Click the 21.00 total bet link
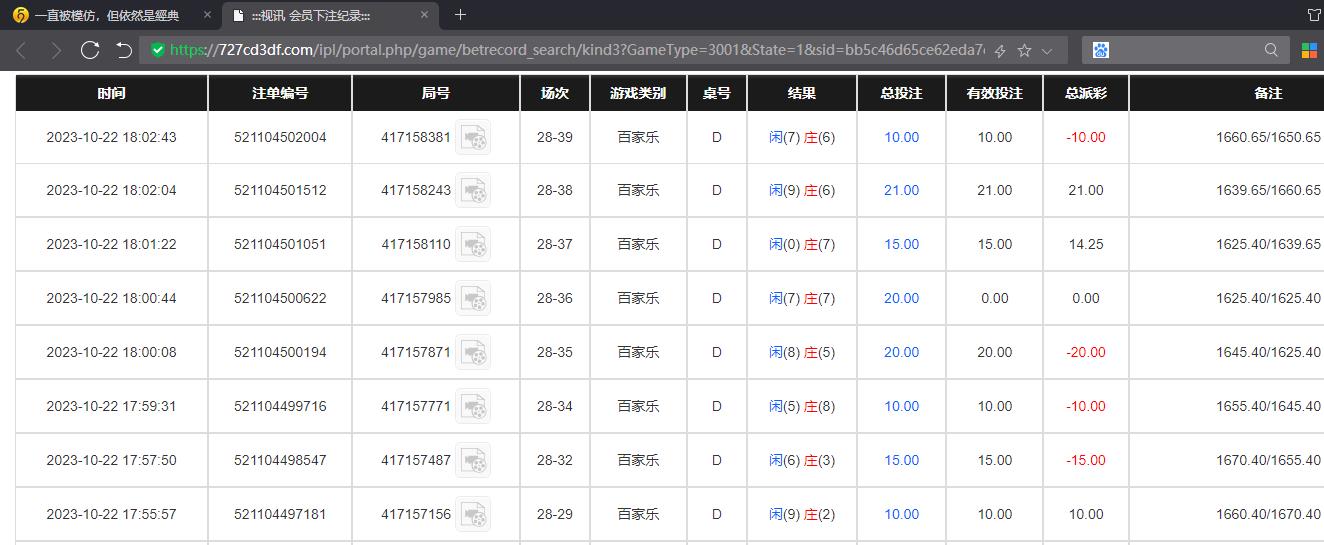 coord(901,190)
